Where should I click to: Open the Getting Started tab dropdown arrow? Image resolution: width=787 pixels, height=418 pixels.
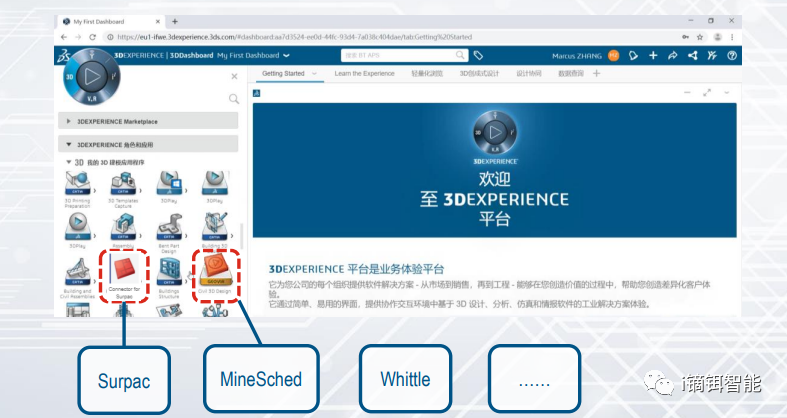pos(314,74)
